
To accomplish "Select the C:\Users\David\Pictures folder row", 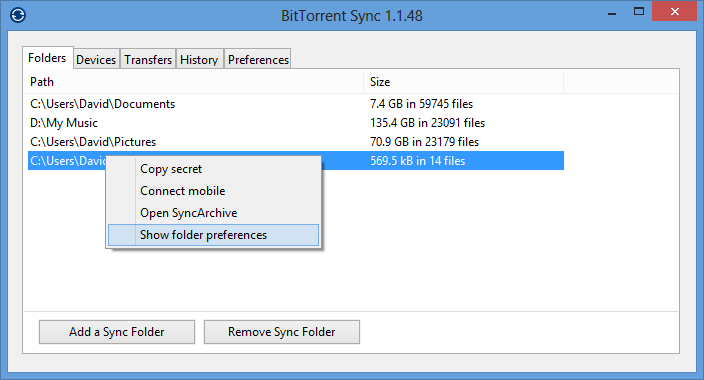I will pyautogui.click(x=296, y=142).
